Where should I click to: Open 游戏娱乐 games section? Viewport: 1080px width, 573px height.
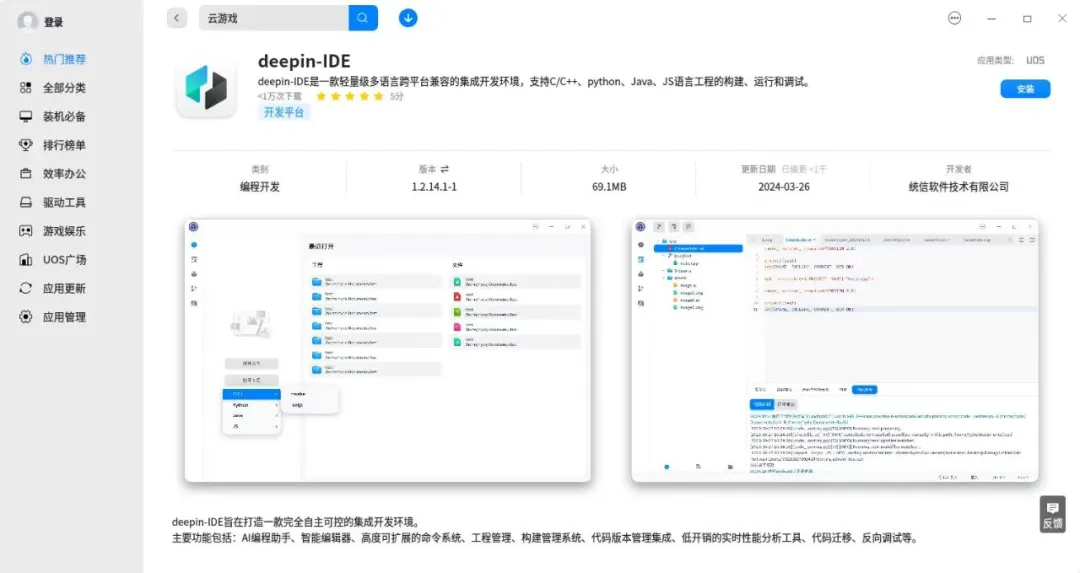64,231
